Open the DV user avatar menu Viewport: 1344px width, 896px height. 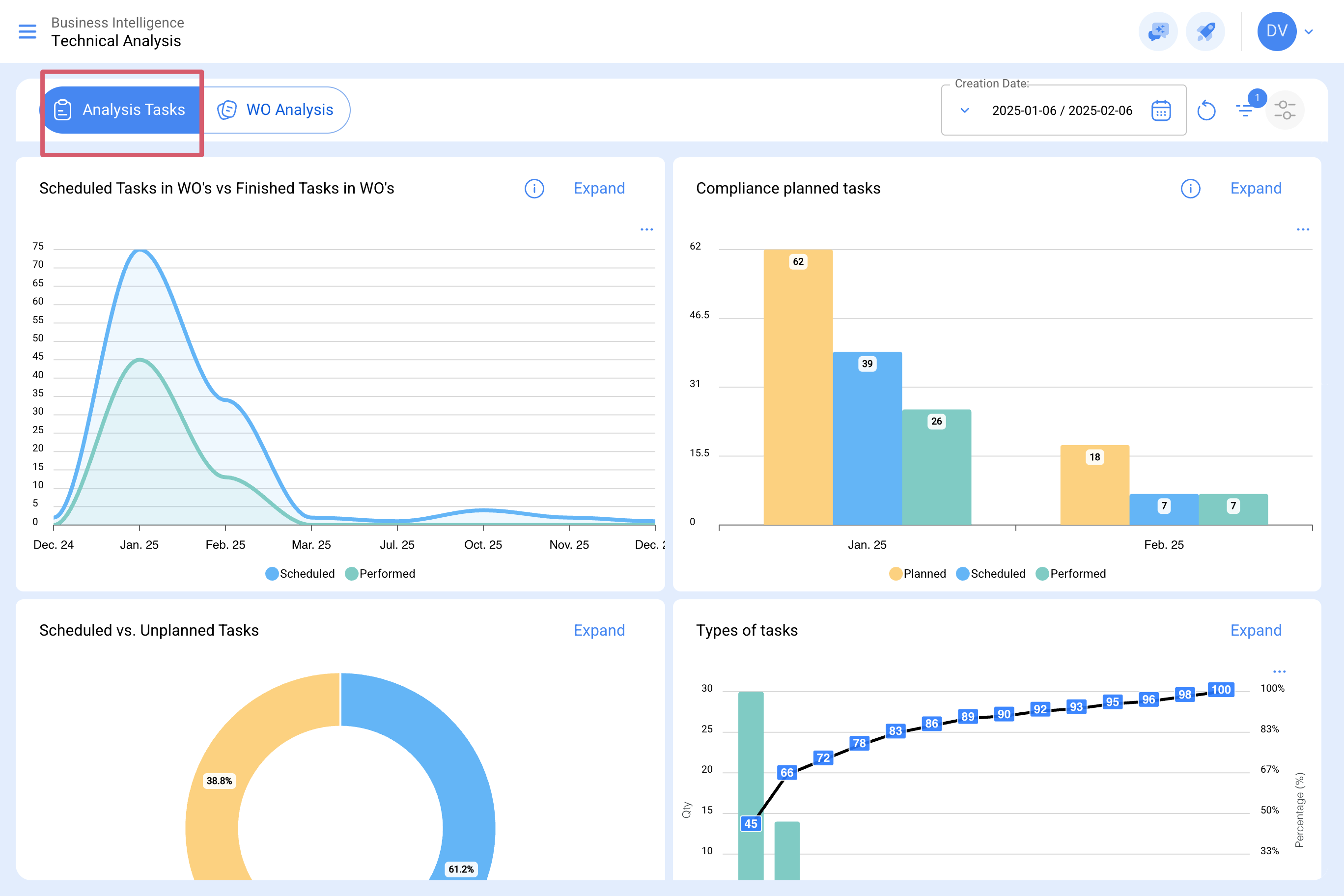pyautogui.click(x=1277, y=31)
